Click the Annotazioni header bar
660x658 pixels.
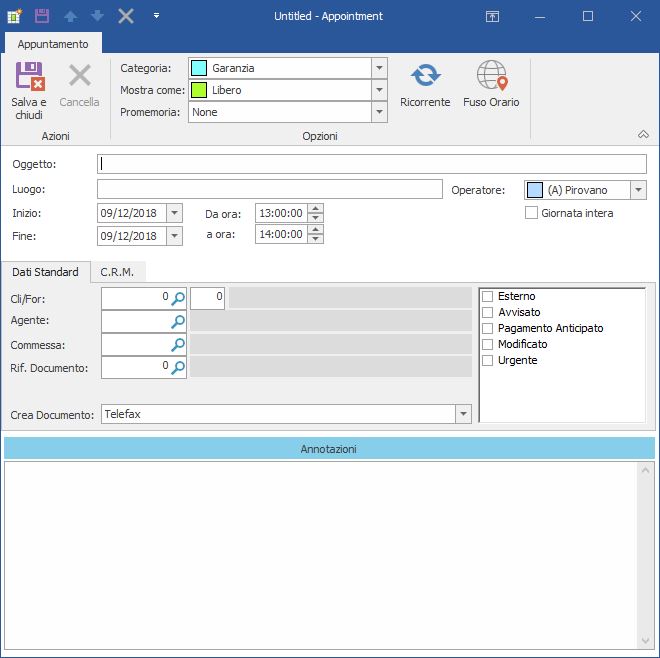[x=329, y=449]
